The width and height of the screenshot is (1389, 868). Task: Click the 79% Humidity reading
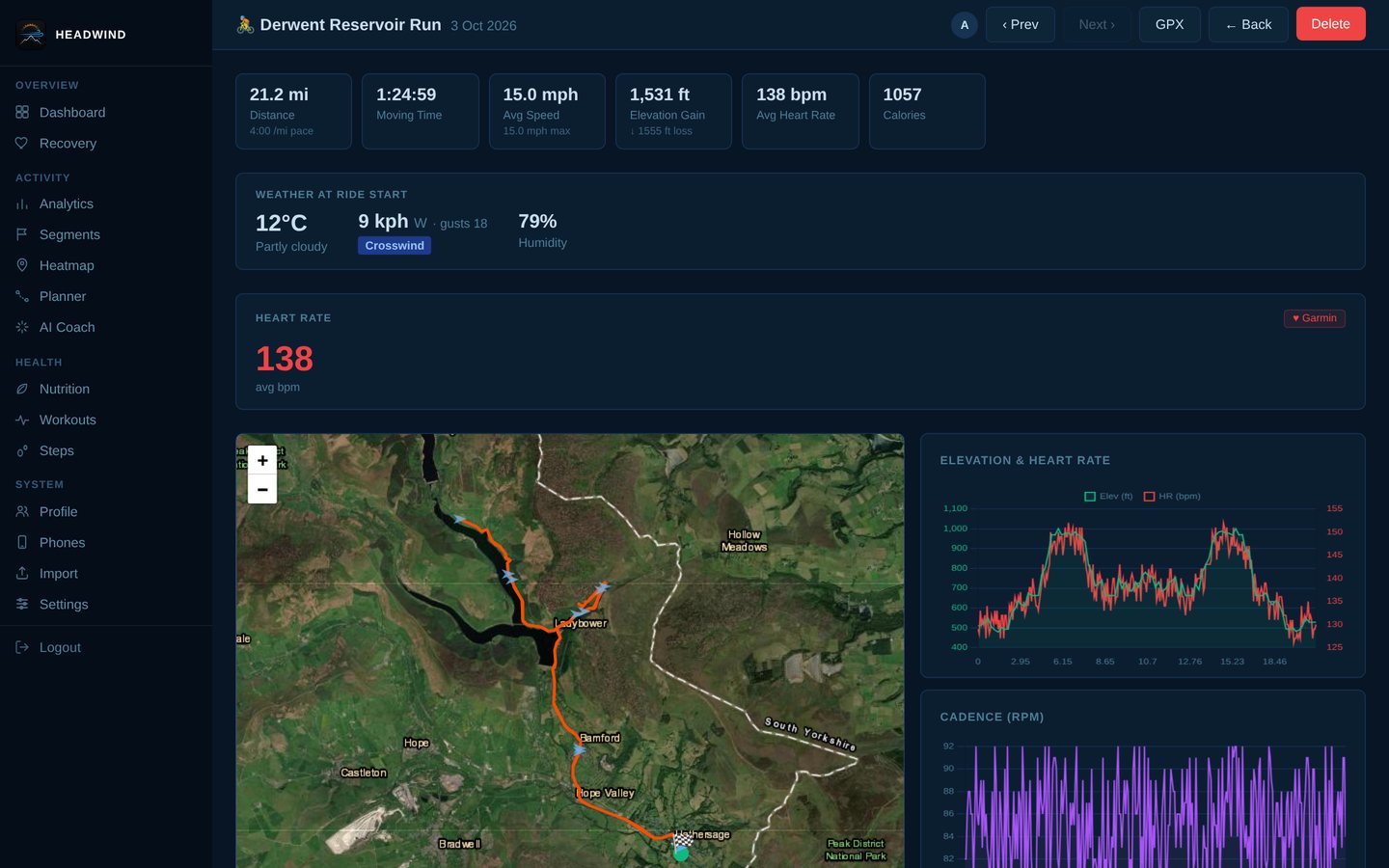pos(542,231)
